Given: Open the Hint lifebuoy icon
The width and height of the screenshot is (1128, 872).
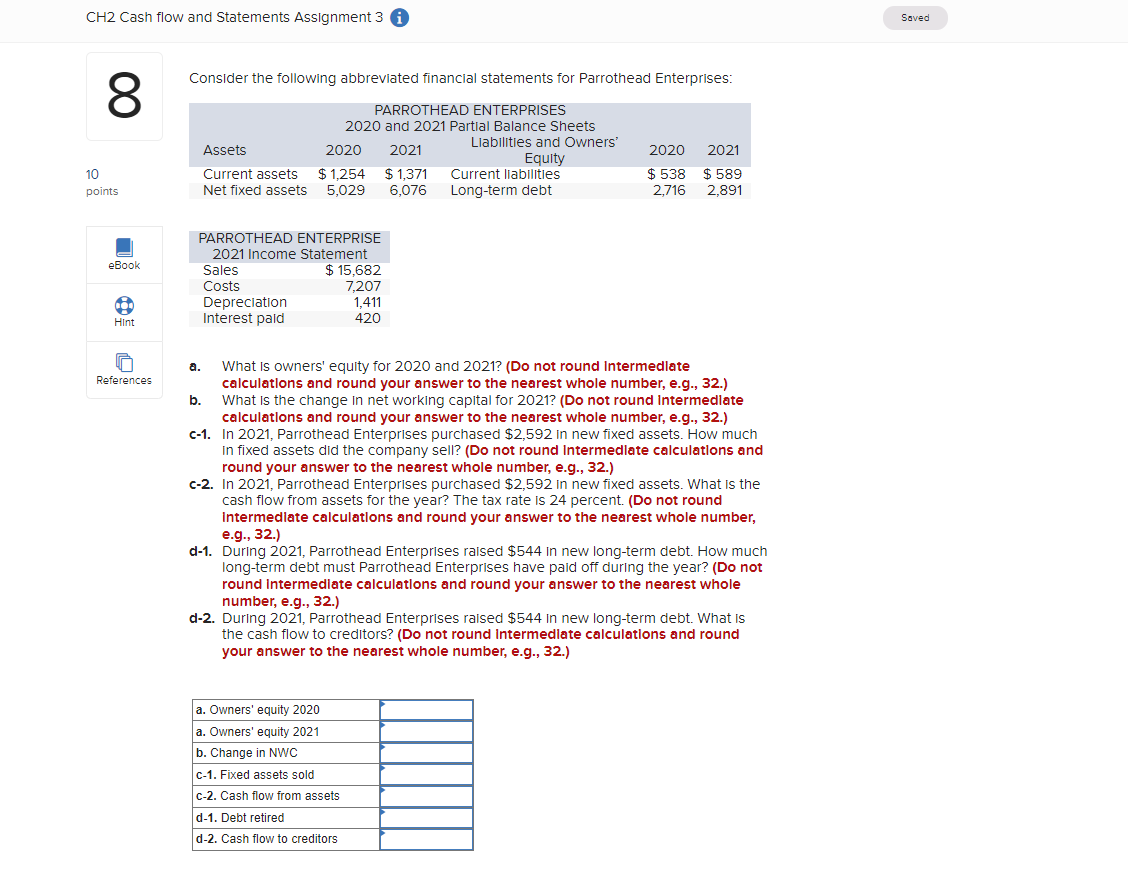Looking at the screenshot, I should point(124,305).
